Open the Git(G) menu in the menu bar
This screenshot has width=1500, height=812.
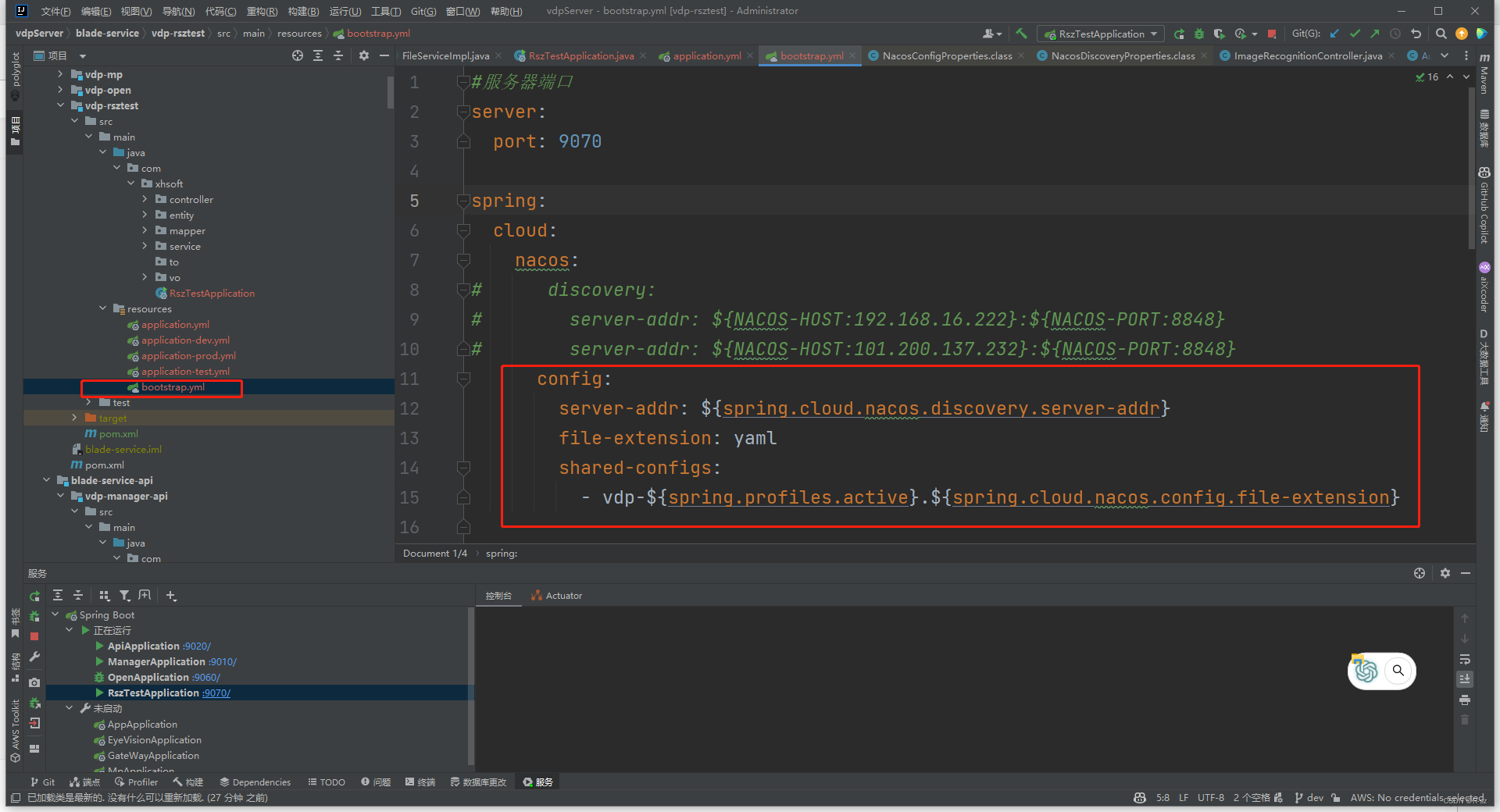(x=423, y=11)
